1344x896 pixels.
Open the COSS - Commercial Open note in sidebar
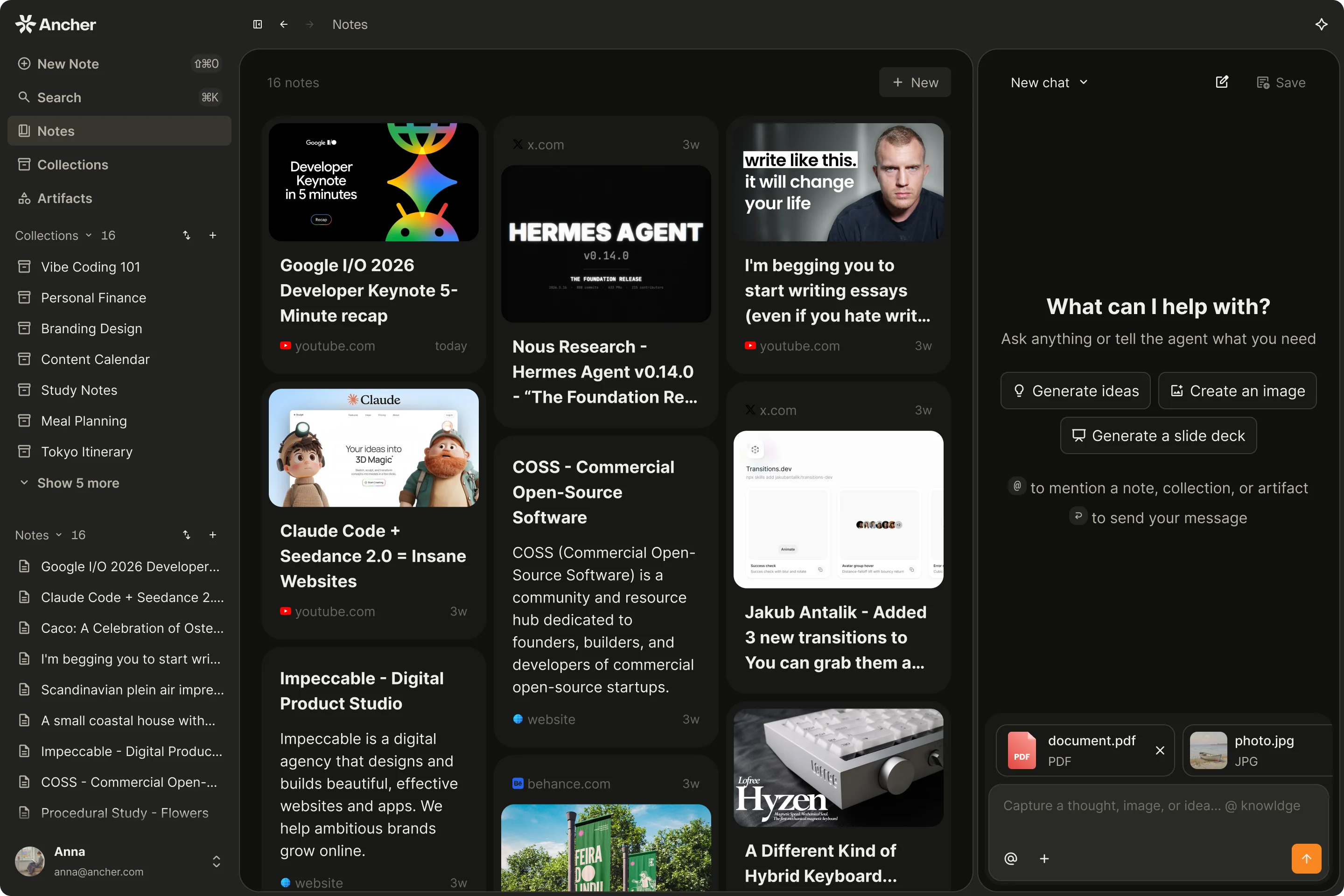click(119, 783)
